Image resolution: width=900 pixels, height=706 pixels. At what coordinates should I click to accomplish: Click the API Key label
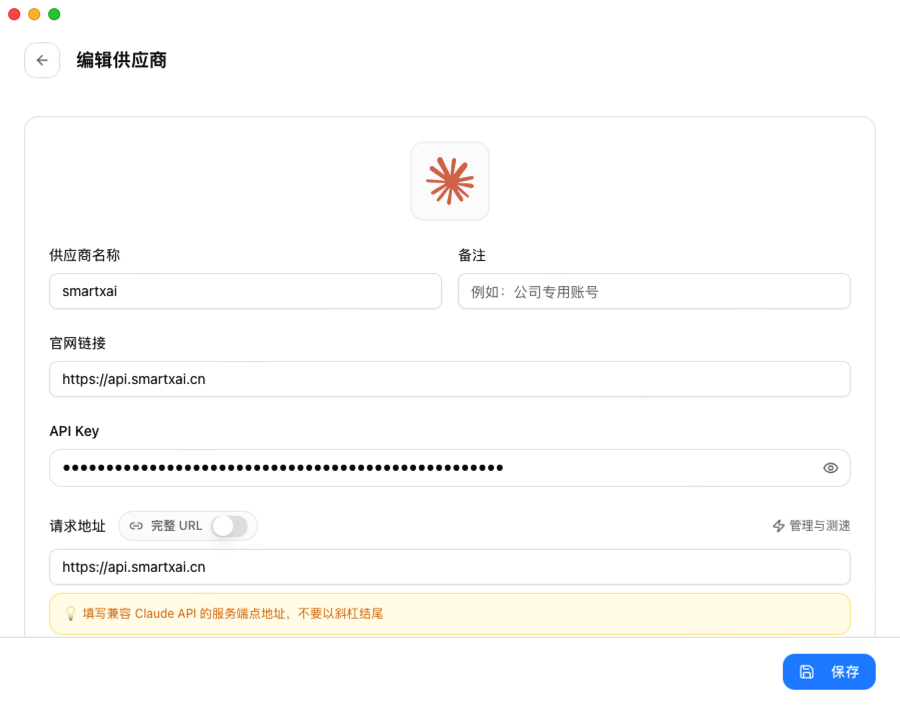[74, 431]
